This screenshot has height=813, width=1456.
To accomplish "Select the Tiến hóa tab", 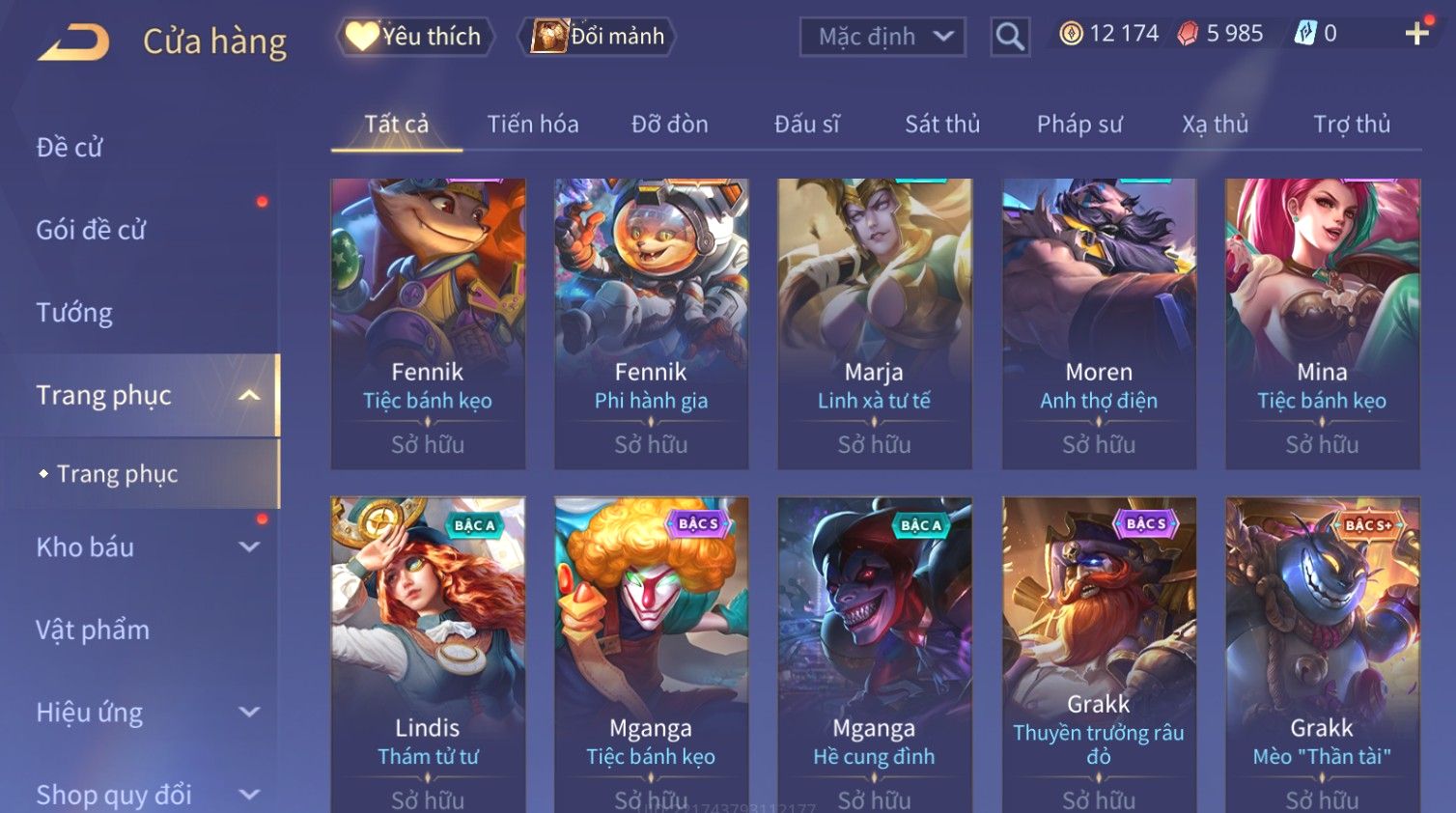I will coord(533,125).
